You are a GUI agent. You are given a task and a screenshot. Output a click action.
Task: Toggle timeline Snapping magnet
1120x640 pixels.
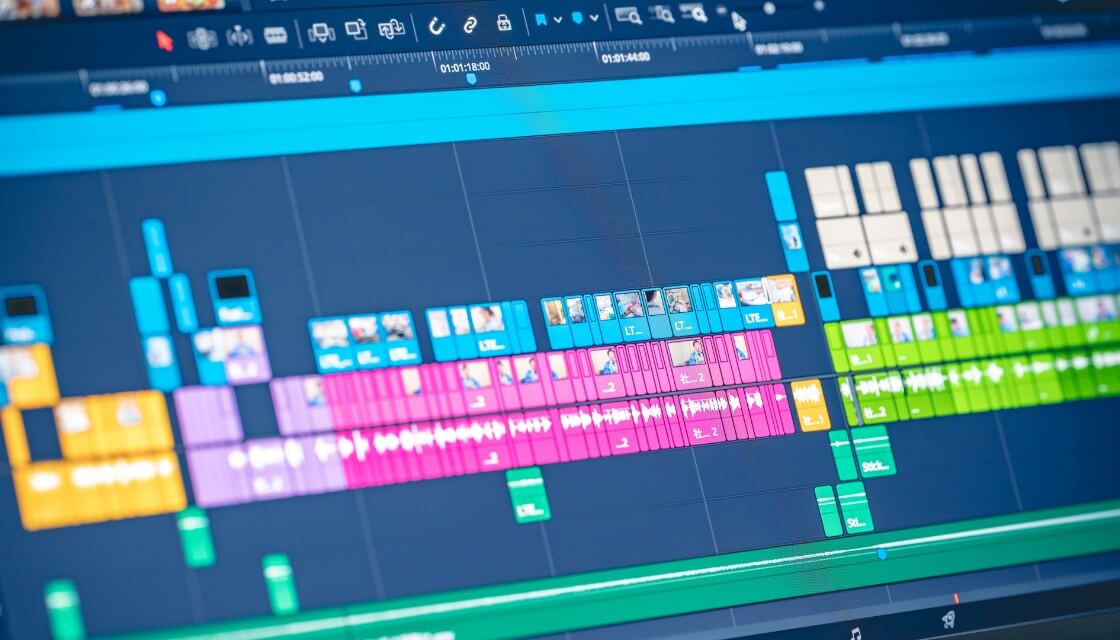[x=436, y=26]
